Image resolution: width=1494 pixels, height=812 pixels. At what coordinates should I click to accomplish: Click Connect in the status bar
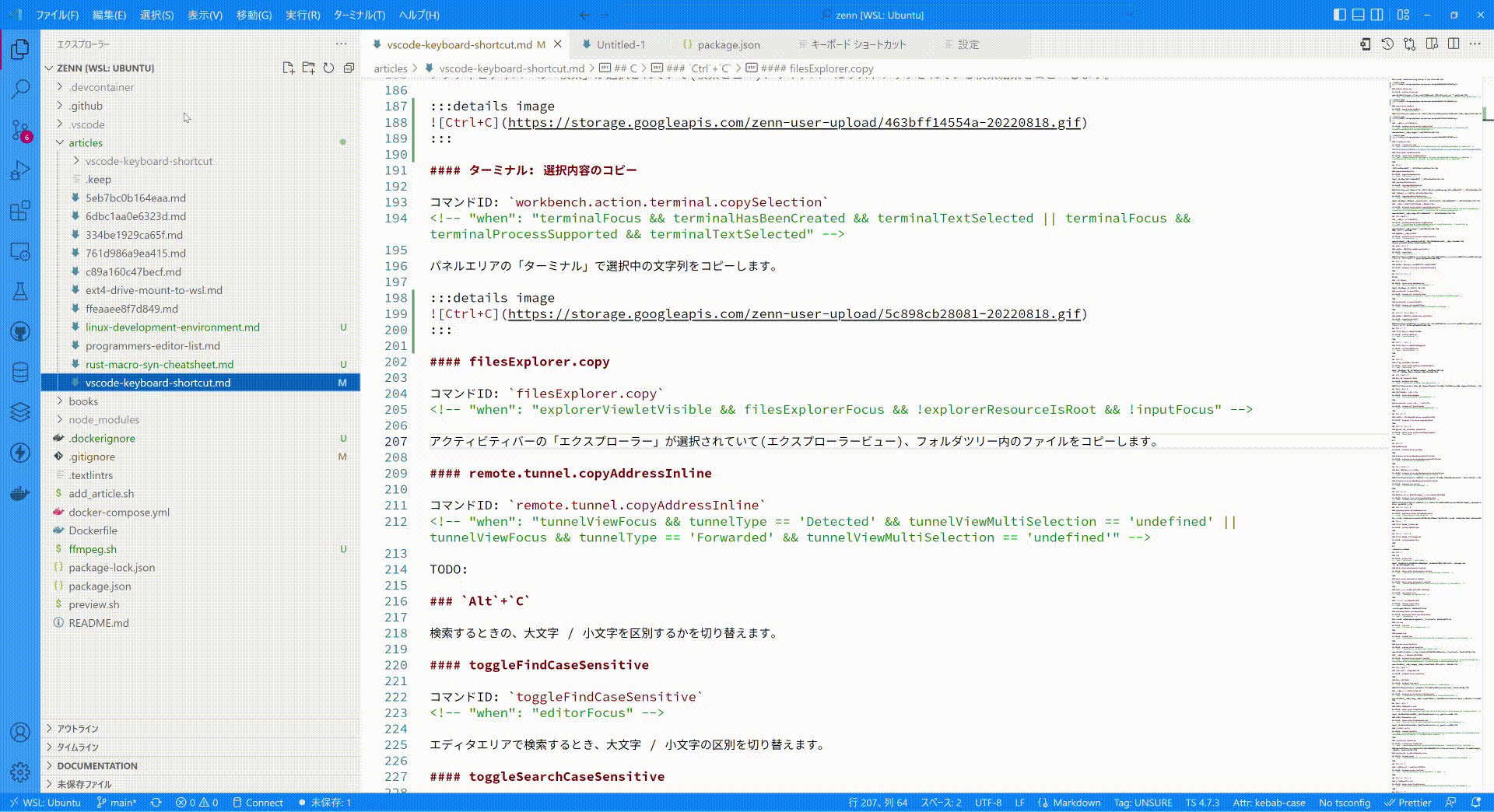(x=258, y=803)
